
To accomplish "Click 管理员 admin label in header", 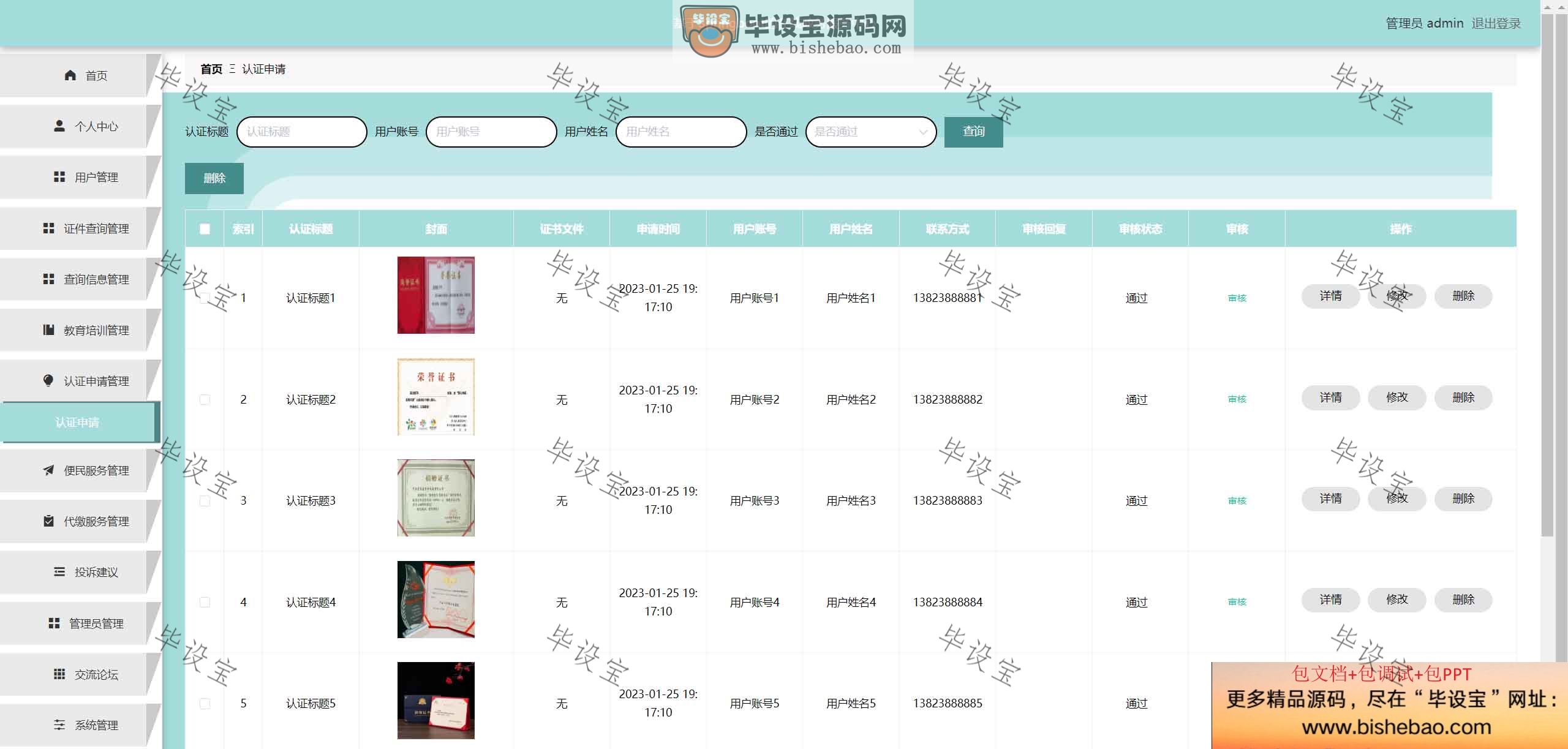I will 1424,23.
